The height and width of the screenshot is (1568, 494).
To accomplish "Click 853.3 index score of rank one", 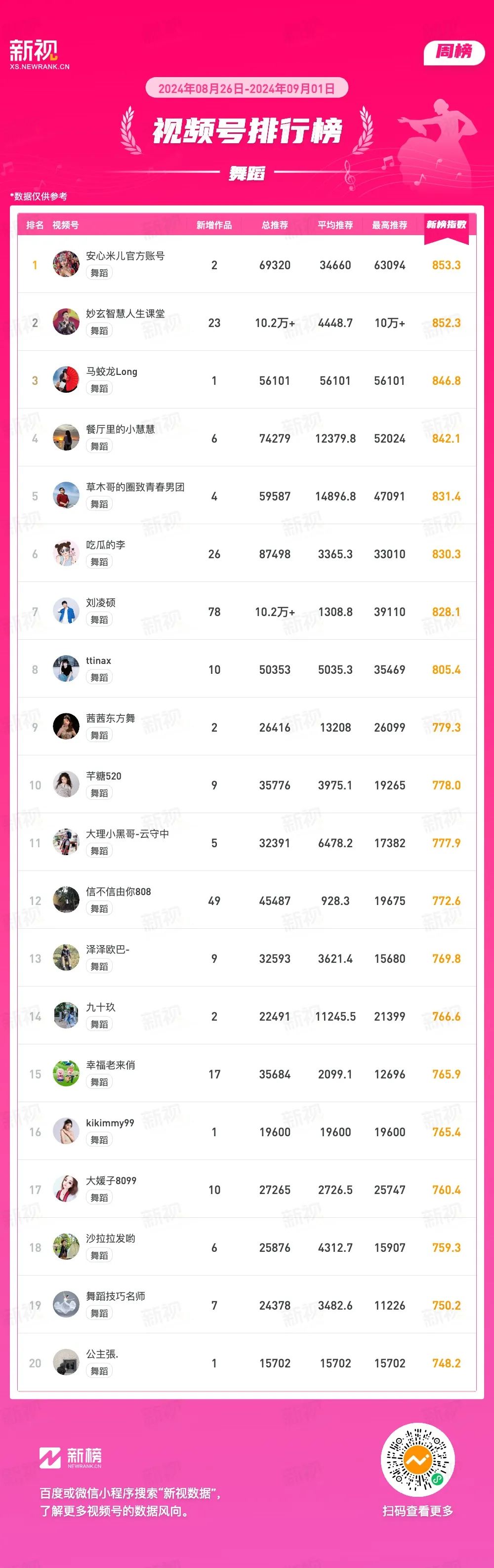I will pos(446,265).
